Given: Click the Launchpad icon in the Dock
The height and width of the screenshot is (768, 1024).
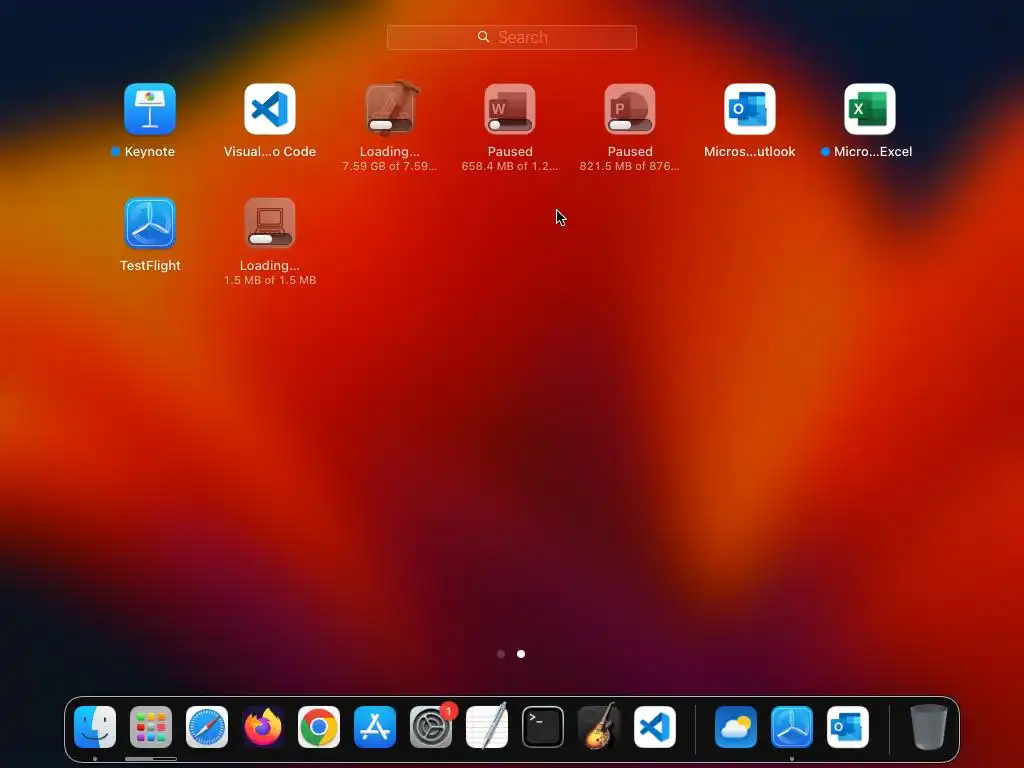Looking at the screenshot, I should [151, 727].
